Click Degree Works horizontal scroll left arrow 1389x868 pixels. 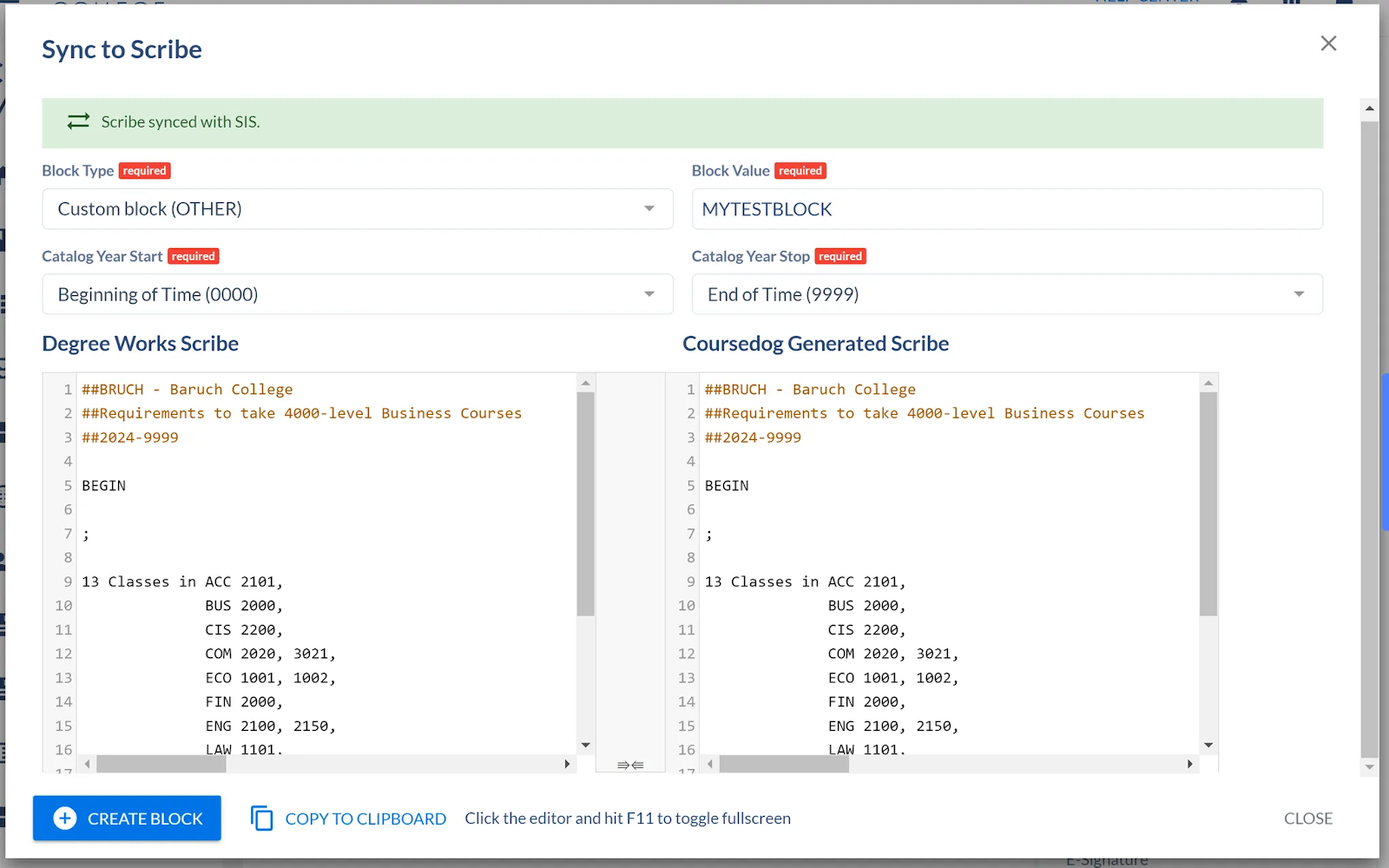click(87, 764)
